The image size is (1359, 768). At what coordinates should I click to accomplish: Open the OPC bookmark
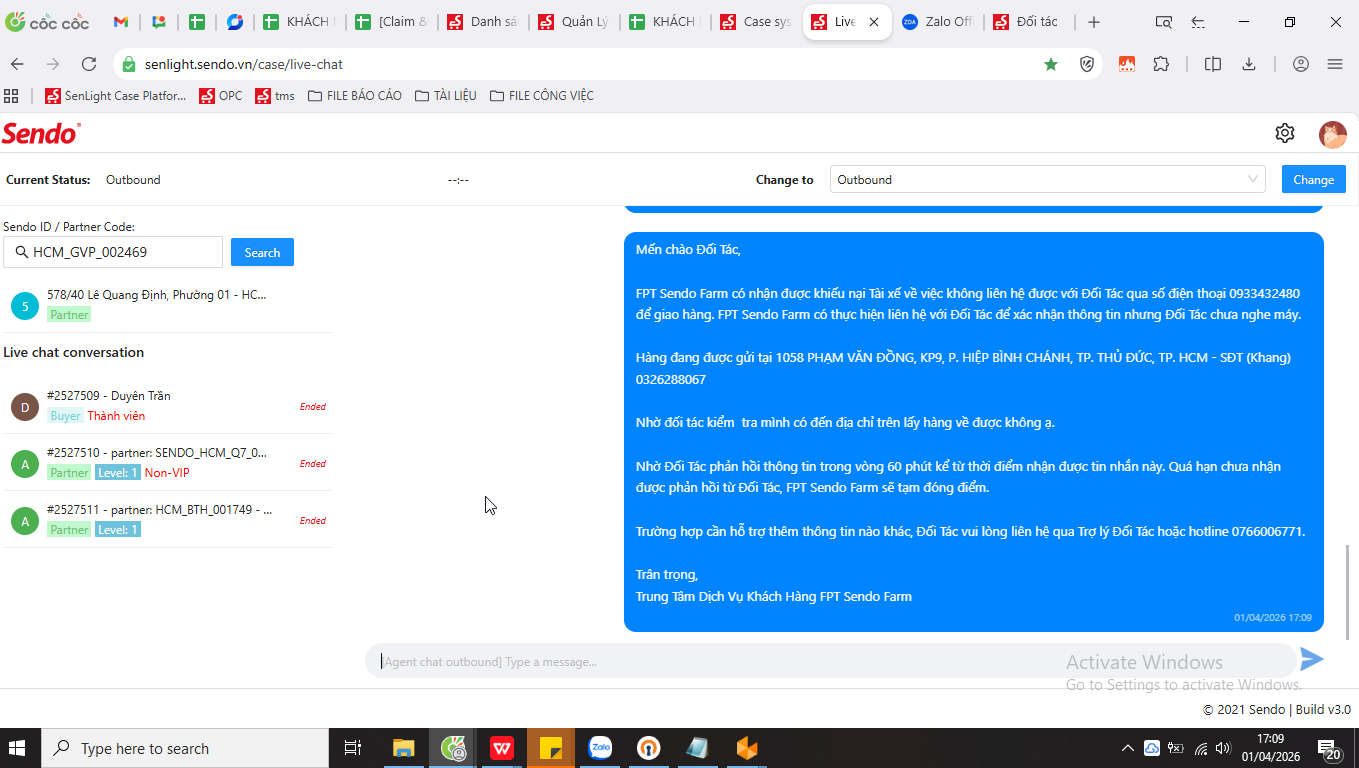(x=221, y=96)
